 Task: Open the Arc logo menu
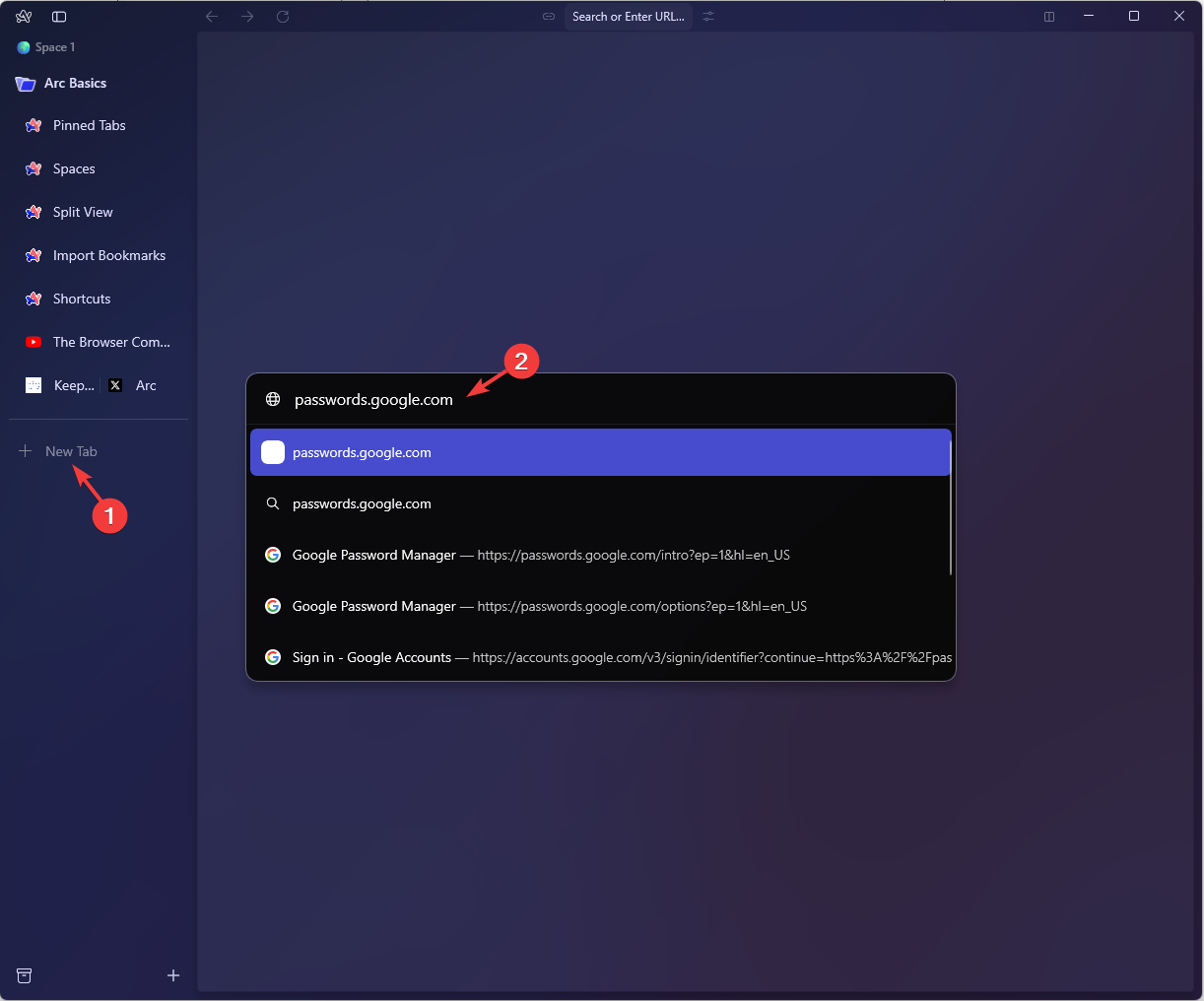(x=25, y=17)
